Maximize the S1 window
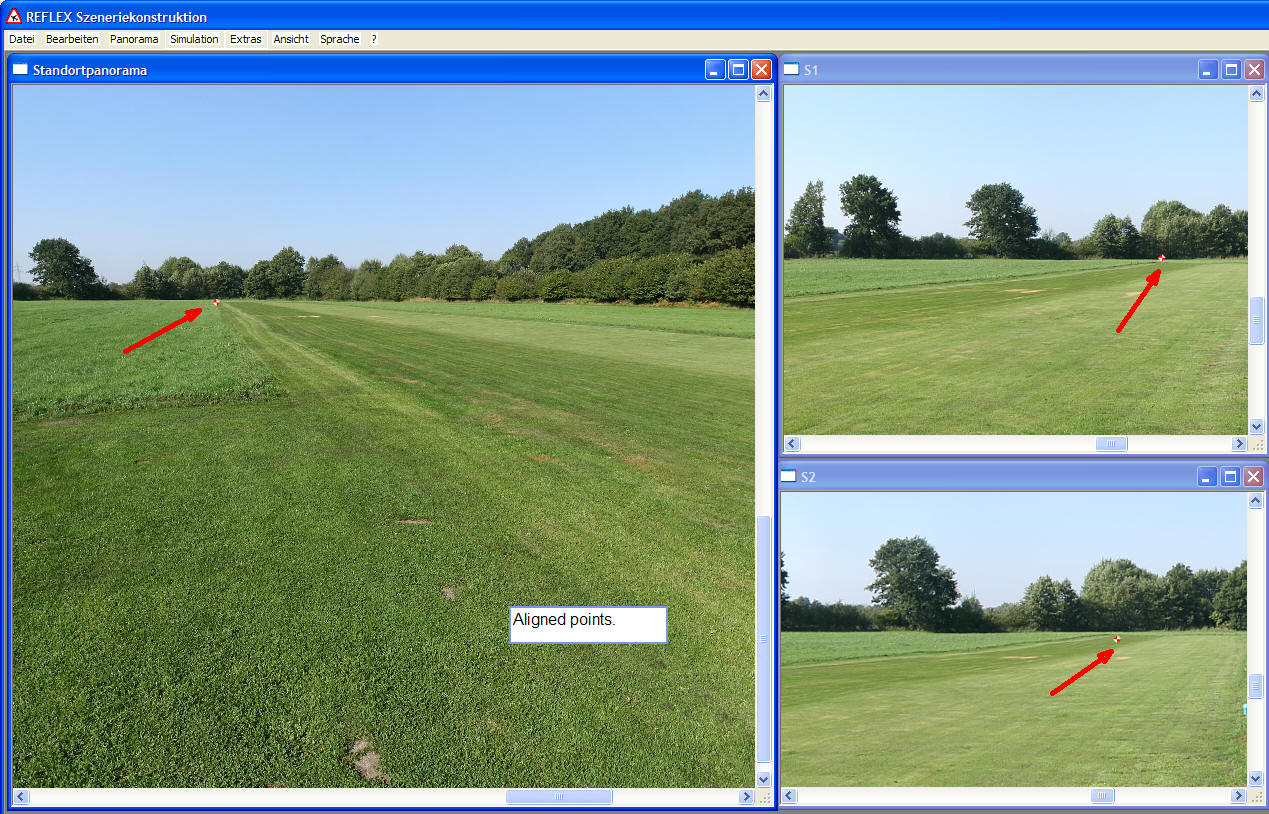Viewport: 1269px width, 814px height. click(x=1232, y=70)
